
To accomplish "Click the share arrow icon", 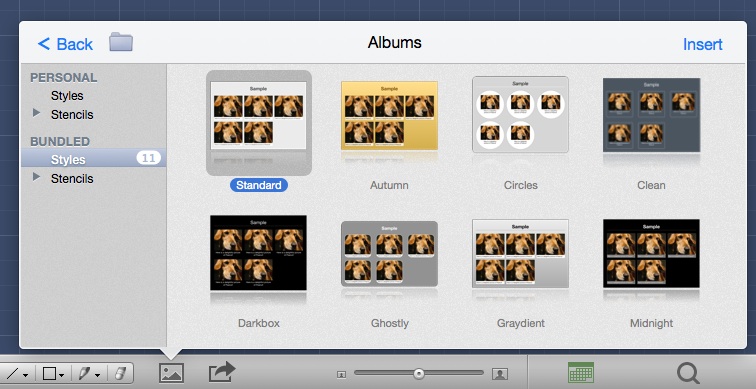I will click(222, 372).
